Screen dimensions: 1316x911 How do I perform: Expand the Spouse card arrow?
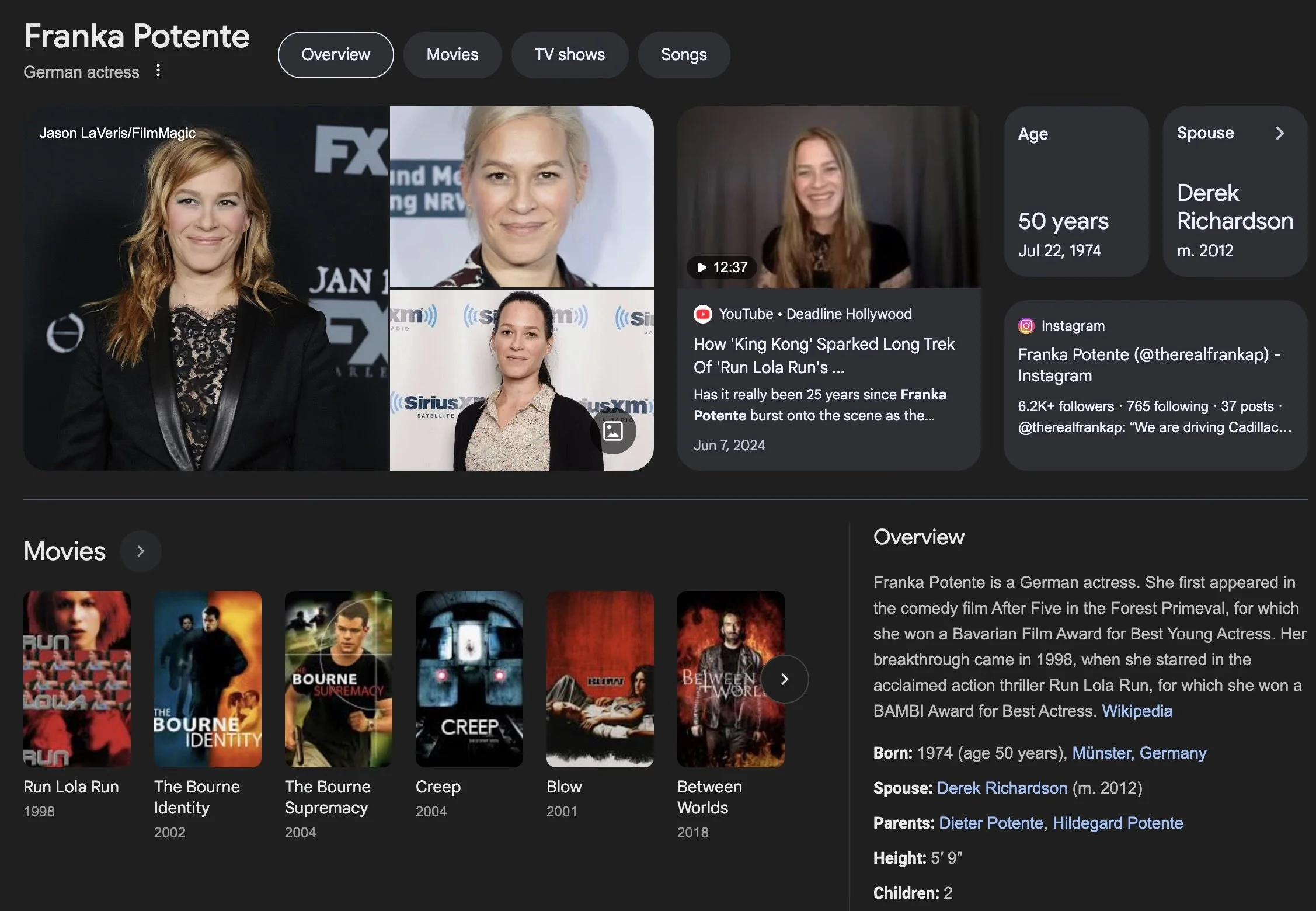click(x=1279, y=133)
